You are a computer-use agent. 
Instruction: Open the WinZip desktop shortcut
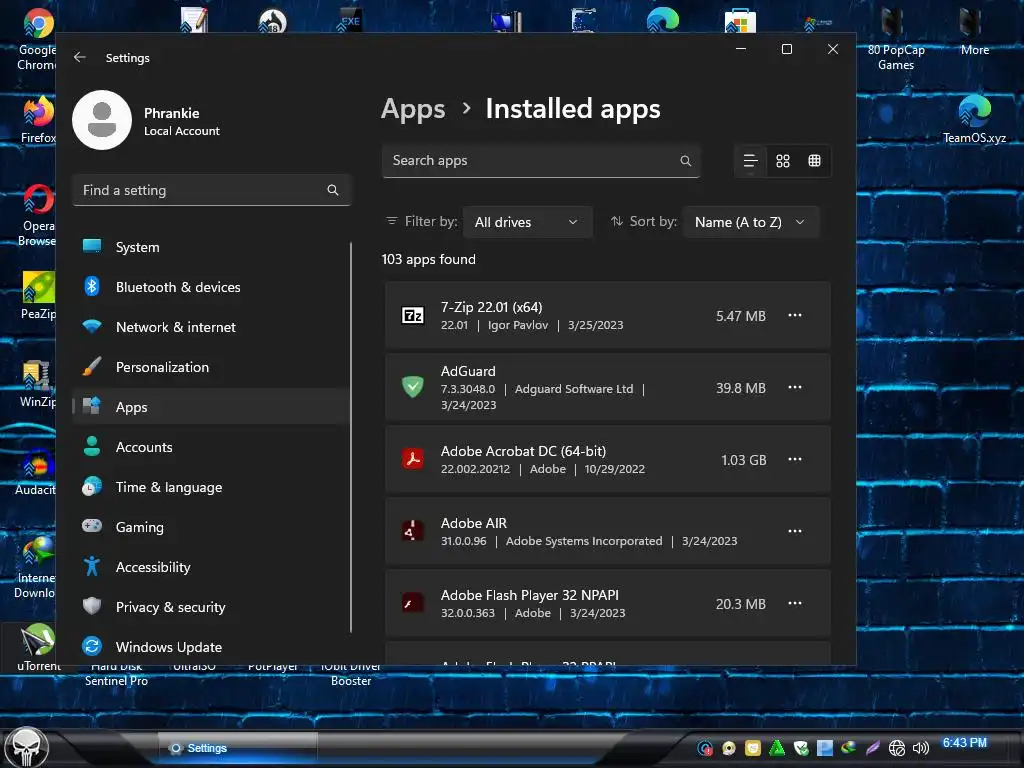click(37, 383)
